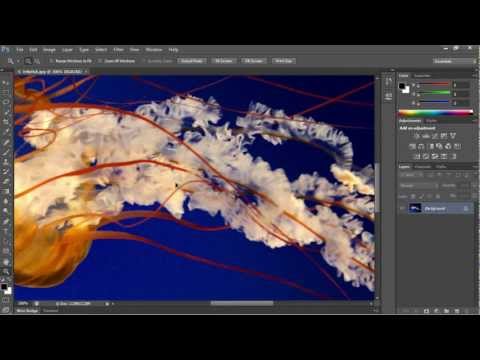Add a layer mask
Screen dimensions: 480x360
426,311
